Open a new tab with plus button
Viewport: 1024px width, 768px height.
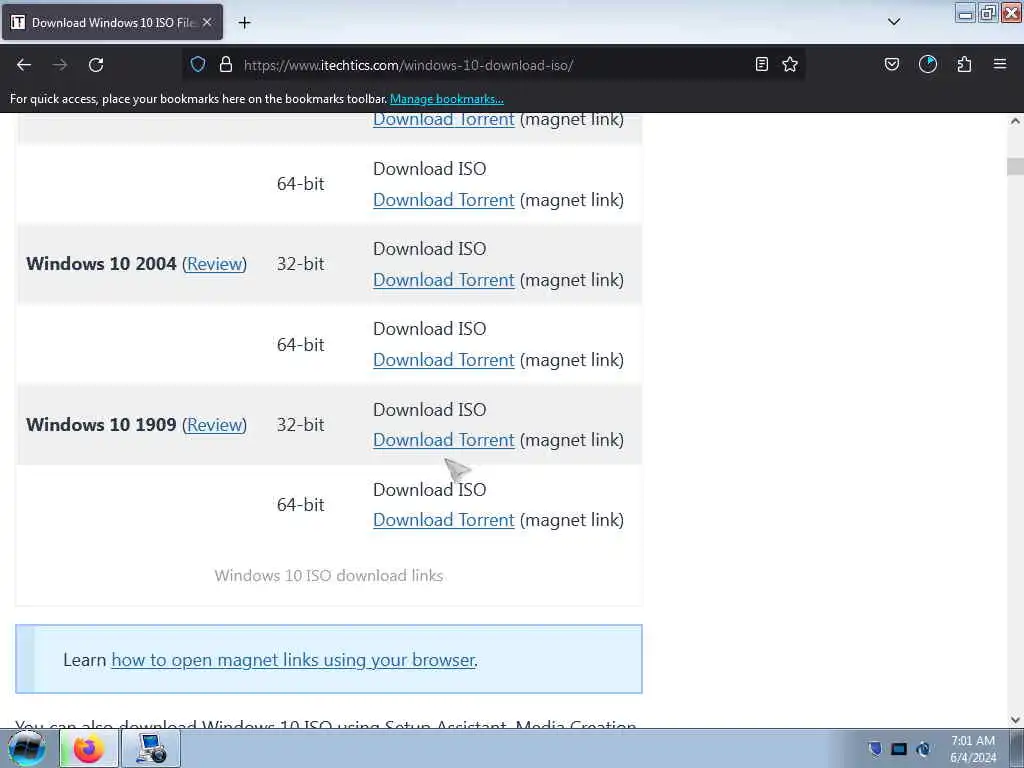244,23
